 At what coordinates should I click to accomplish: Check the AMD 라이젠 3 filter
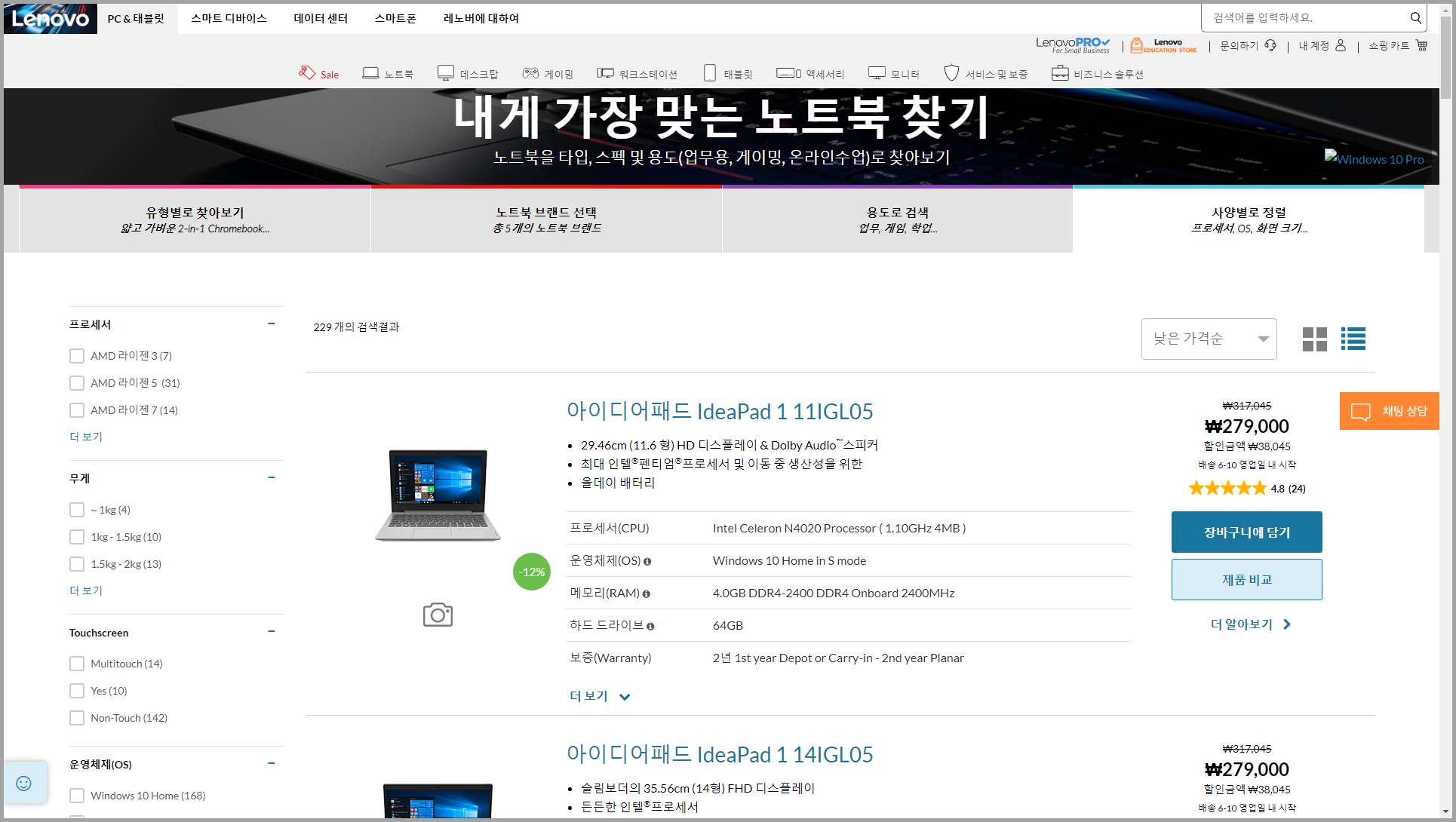tap(77, 356)
